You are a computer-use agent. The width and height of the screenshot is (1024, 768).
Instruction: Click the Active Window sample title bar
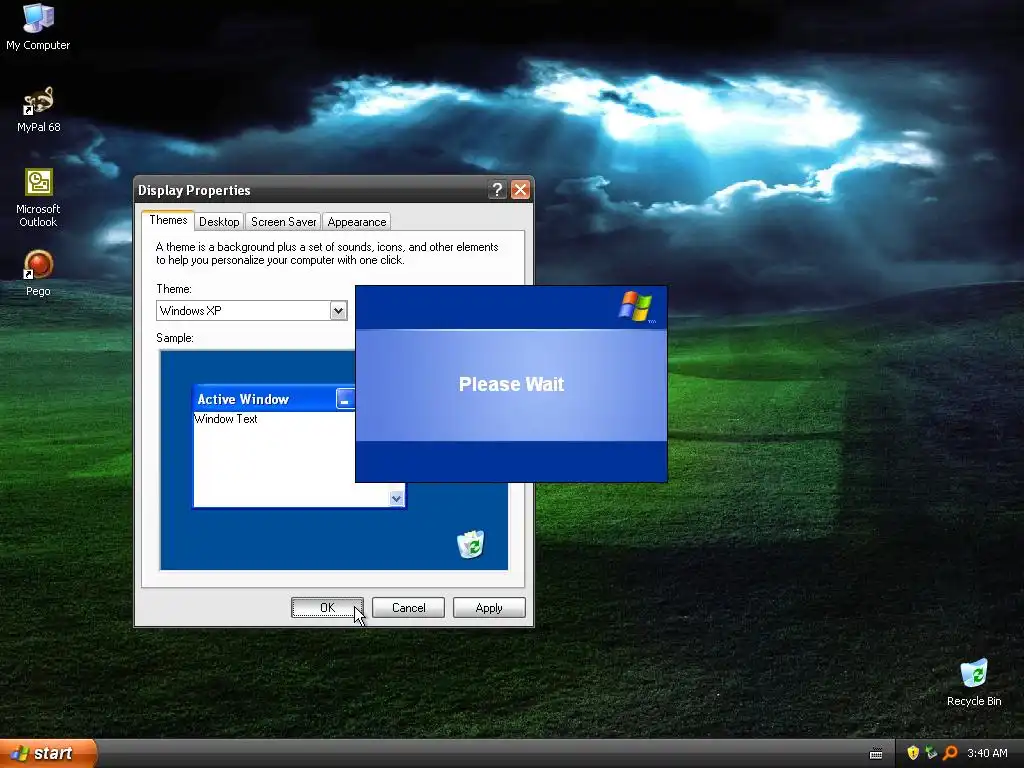pyautogui.click(x=274, y=399)
